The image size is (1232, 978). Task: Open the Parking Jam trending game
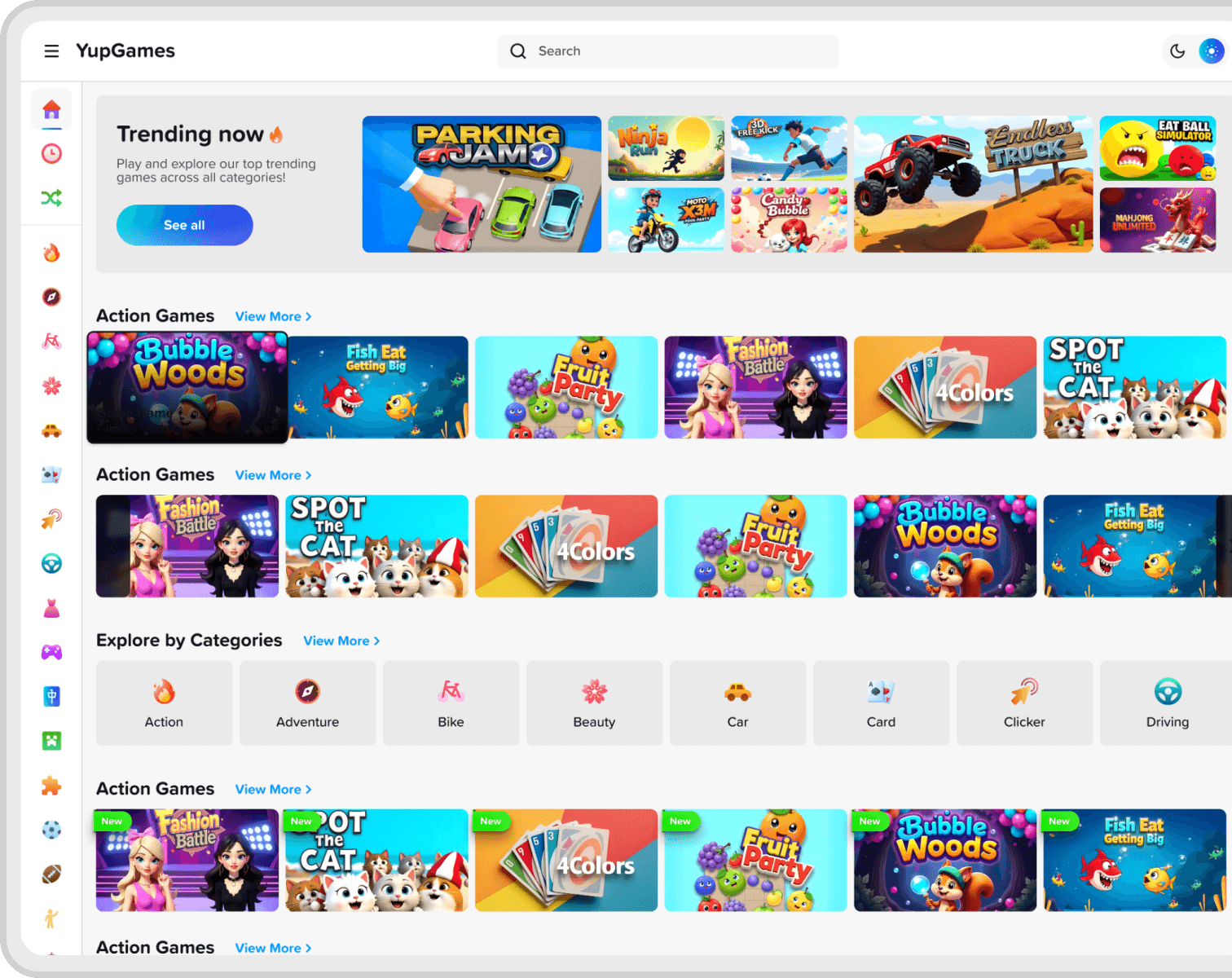[482, 184]
